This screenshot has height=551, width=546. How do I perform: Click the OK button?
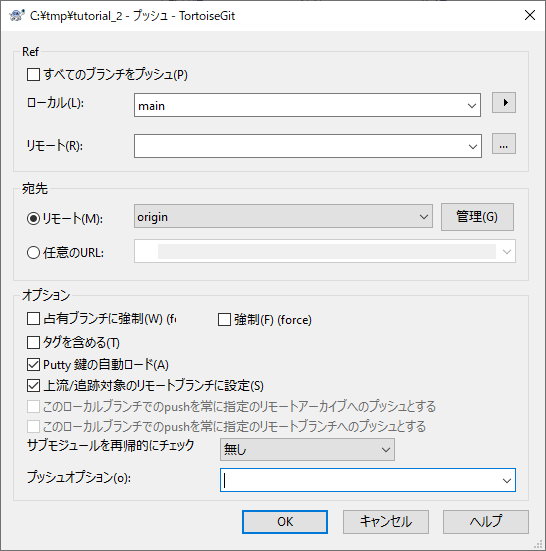(285, 522)
